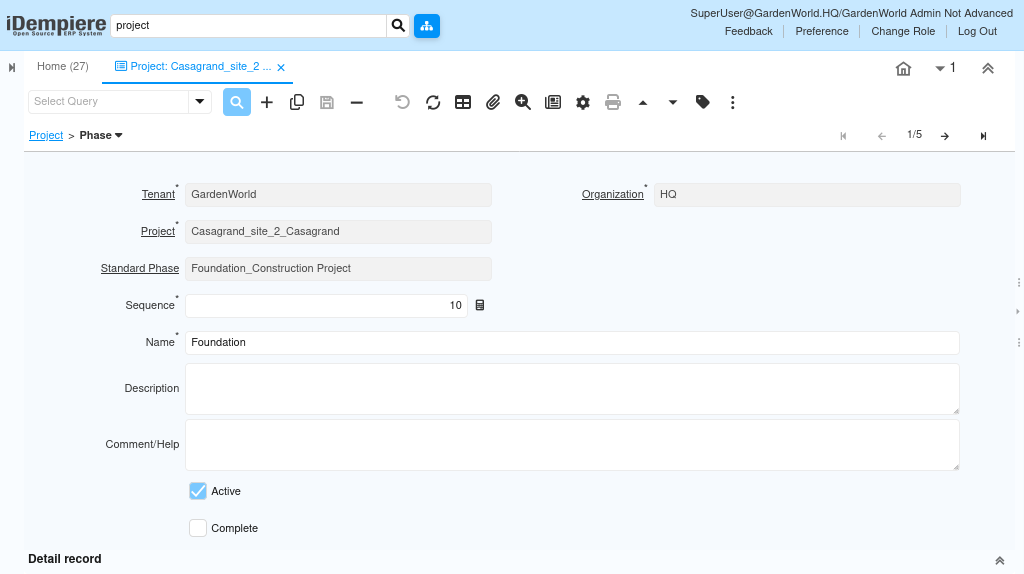Check the Complete checkbox

click(198, 528)
